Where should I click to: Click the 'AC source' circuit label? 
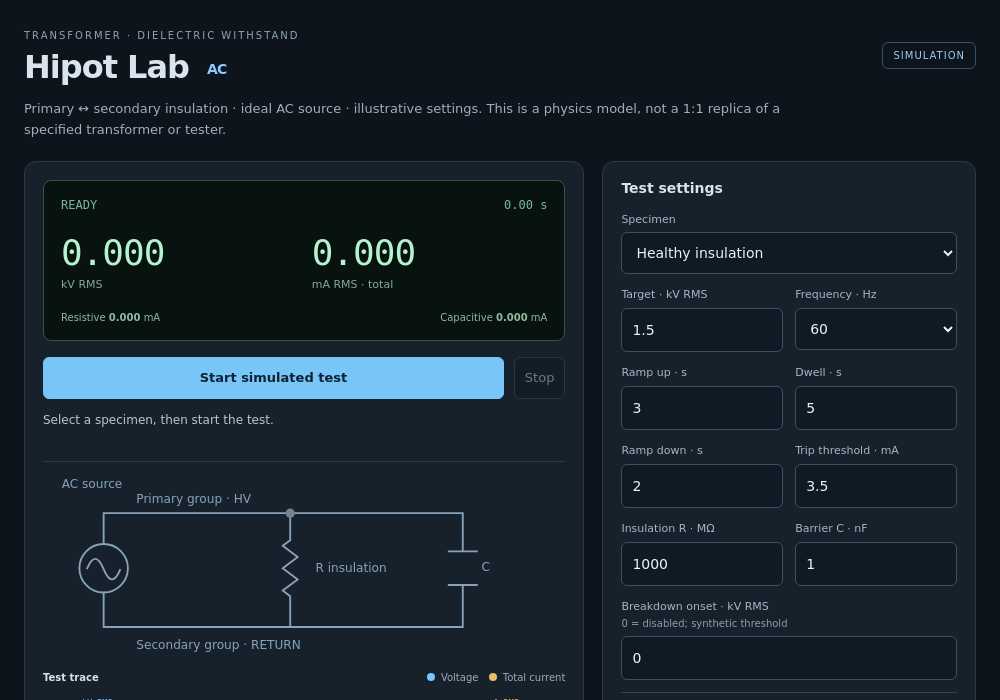(x=92, y=484)
